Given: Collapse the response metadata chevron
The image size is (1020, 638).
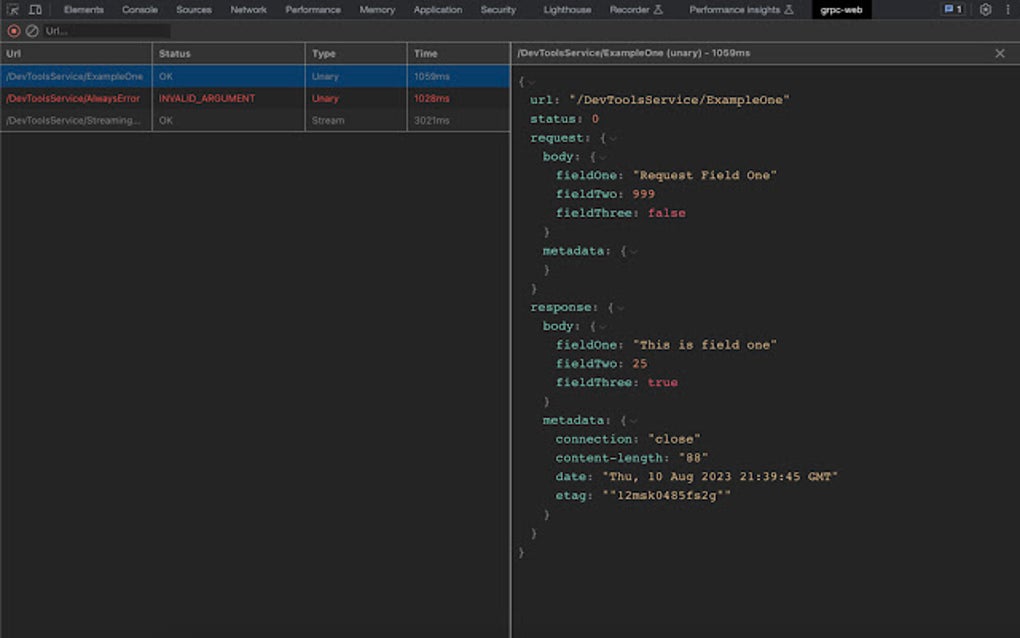Looking at the screenshot, I should click(x=633, y=421).
